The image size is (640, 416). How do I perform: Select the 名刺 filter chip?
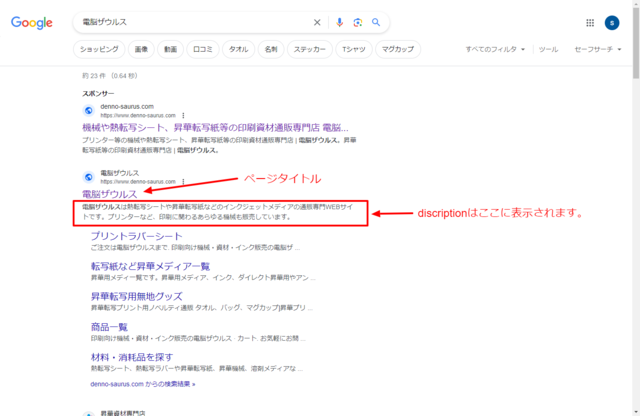tap(271, 49)
